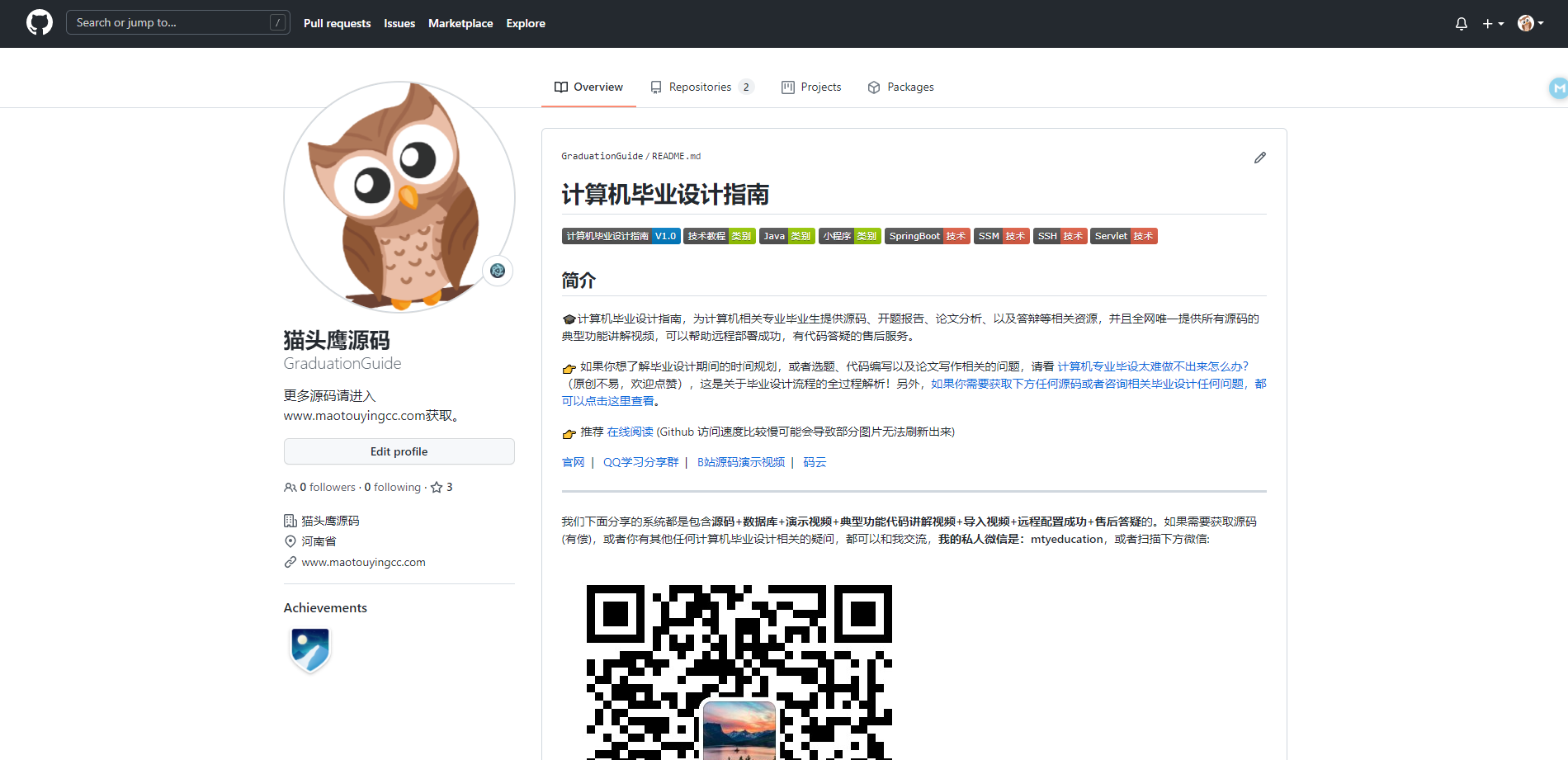Focus the Search or jump to field
The height and width of the screenshot is (760, 1568).
coord(177,22)
